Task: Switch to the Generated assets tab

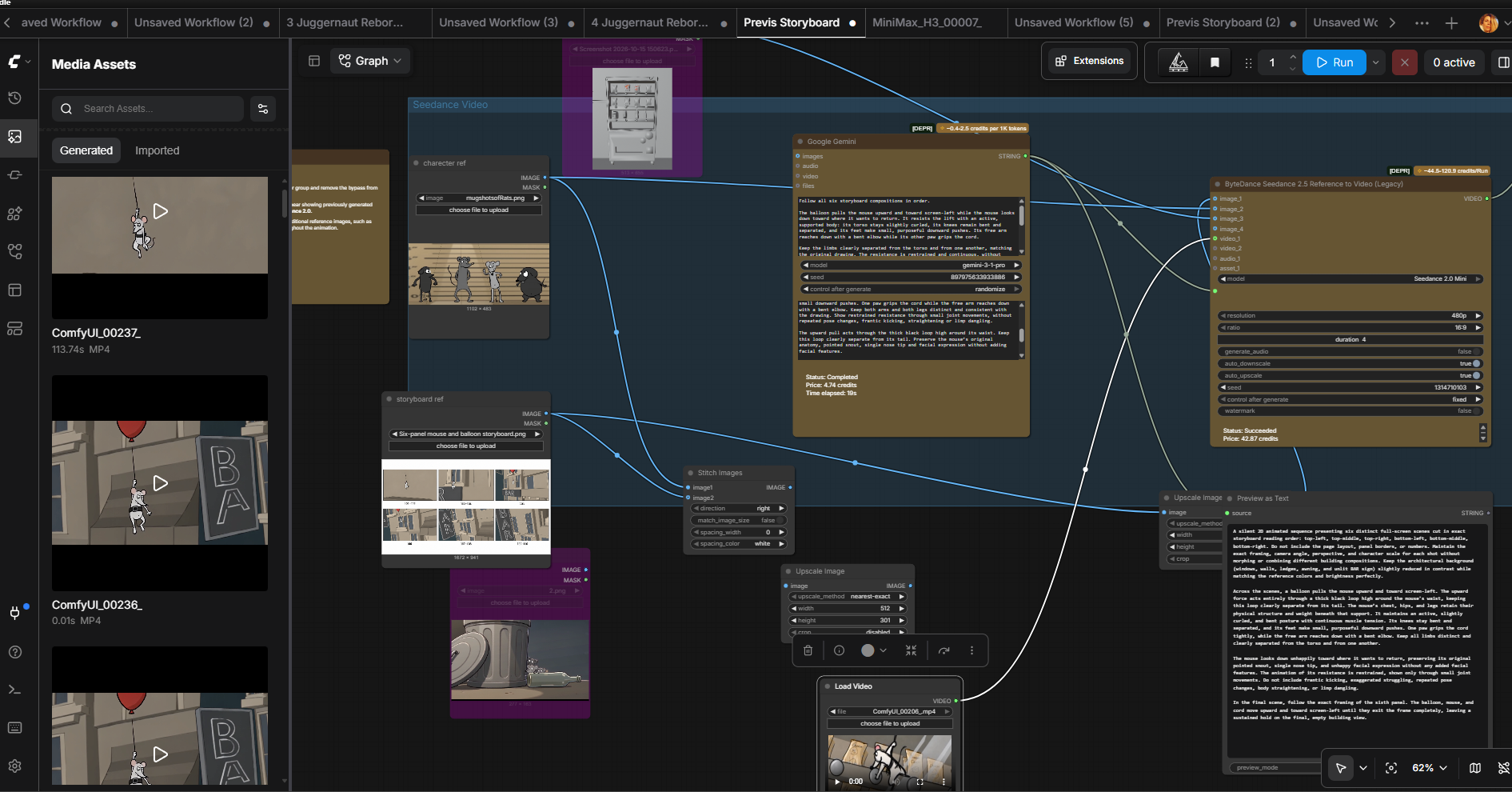Action: coord(86,150)
